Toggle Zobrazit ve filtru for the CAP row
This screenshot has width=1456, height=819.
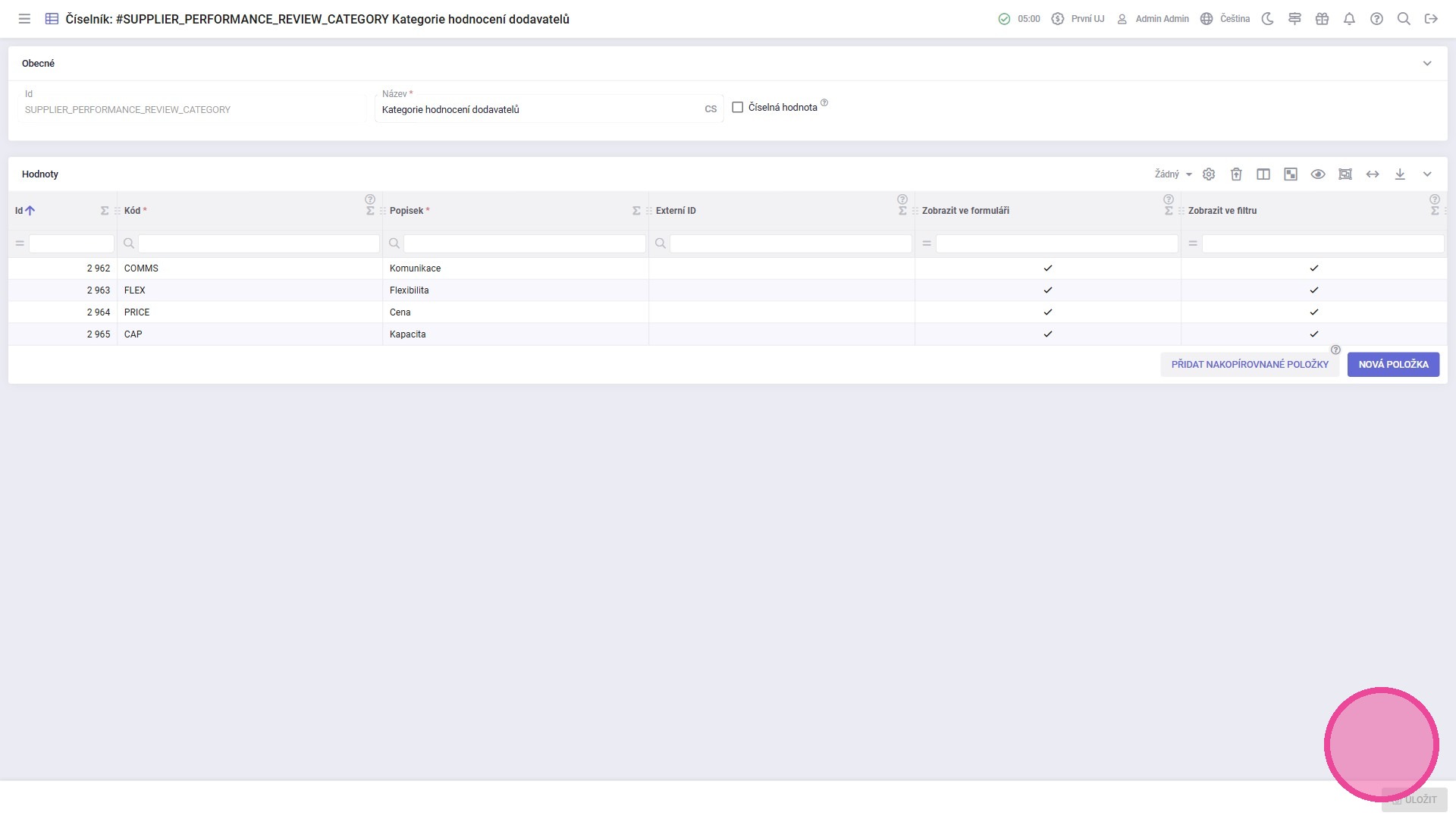coord(1314,334)
